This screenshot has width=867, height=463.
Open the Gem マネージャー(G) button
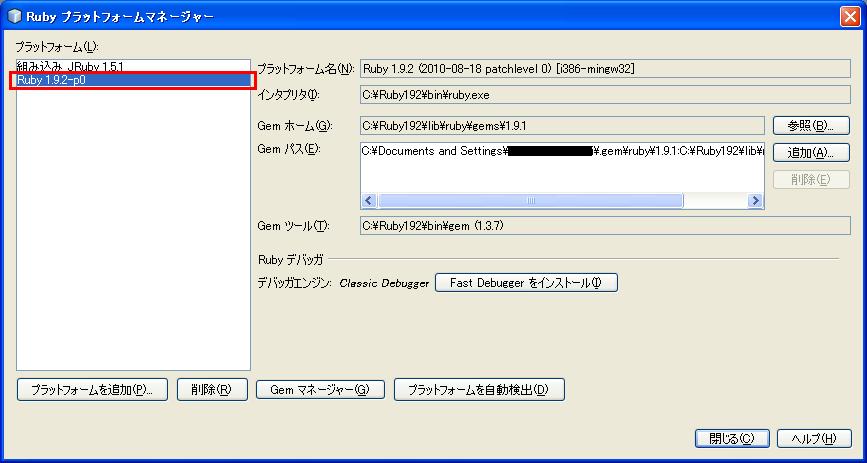[320, 389]
